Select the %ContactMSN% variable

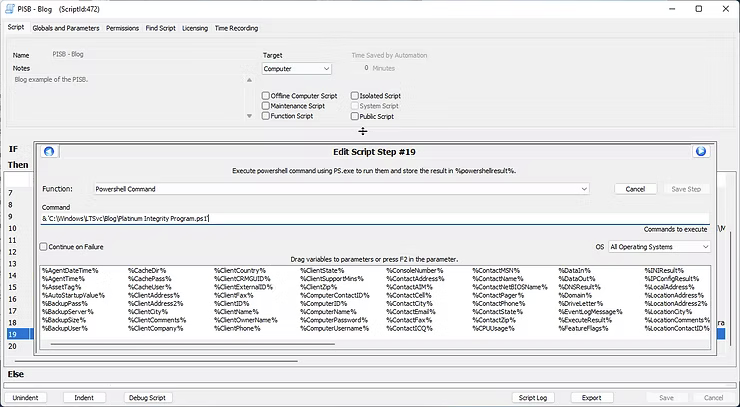click(x=496, y=271)
